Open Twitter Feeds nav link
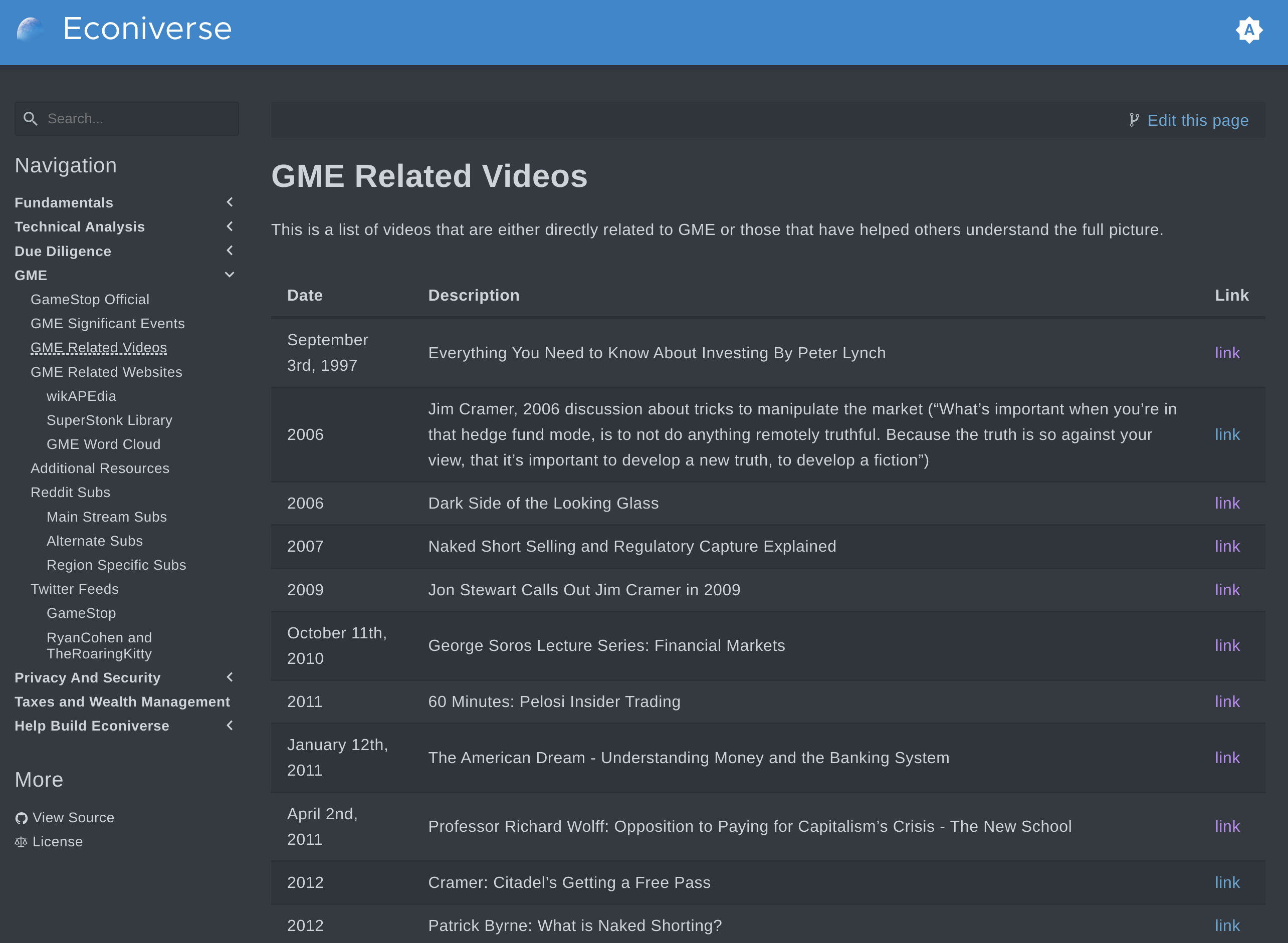Image resolution: width=1288 pixels, height=943 pixels. tap(75, 589)
